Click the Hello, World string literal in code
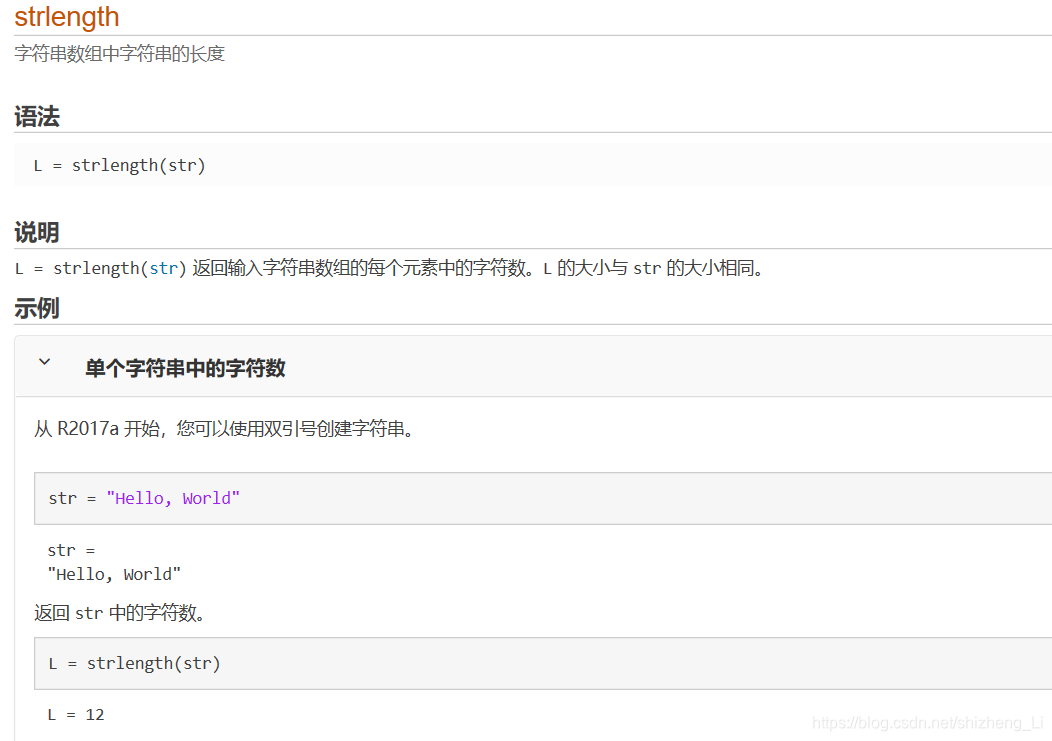The image size is (1052, 741). pos(174,497)
